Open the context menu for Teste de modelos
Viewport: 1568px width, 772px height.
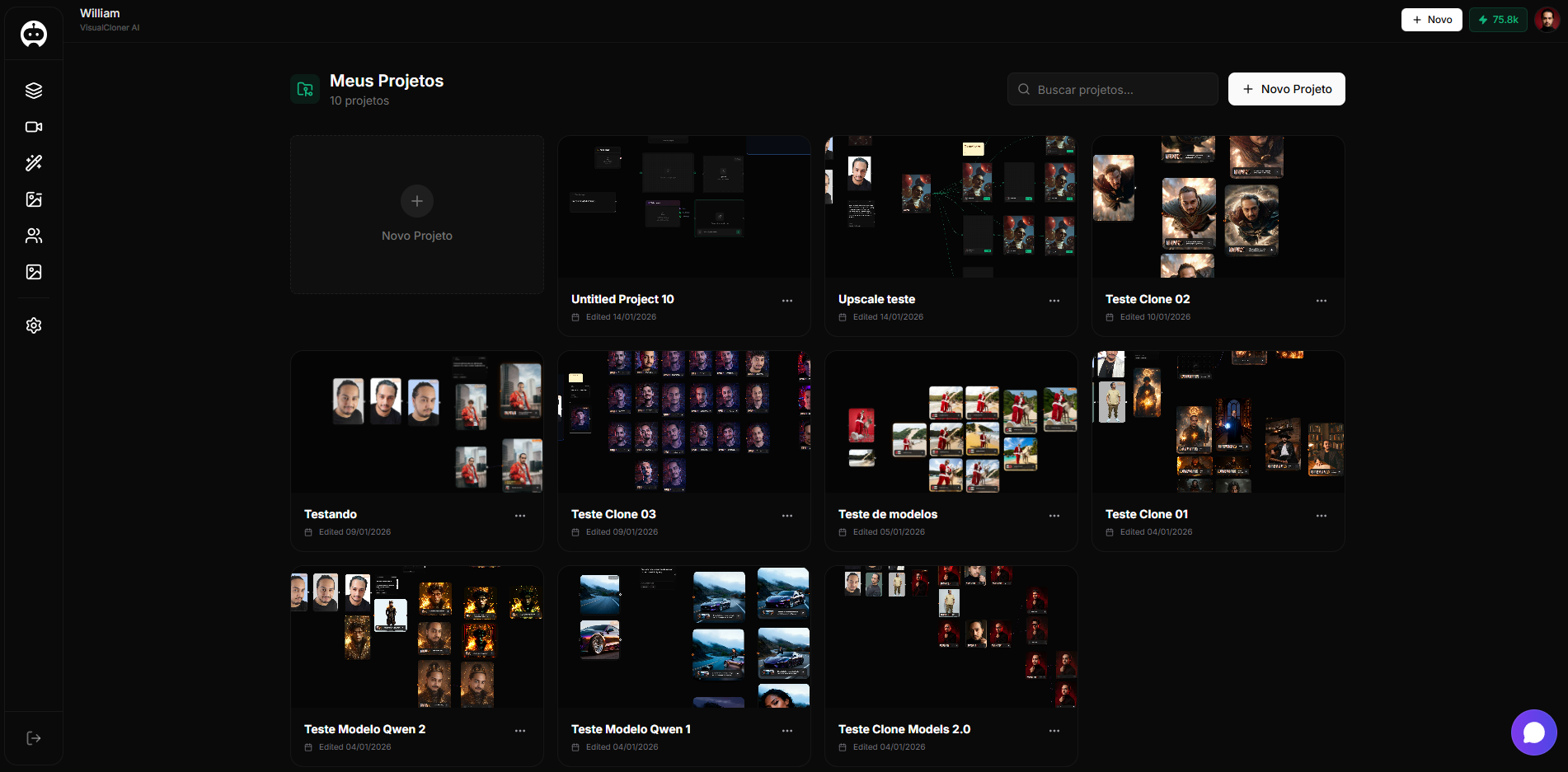coord(1054,516)
